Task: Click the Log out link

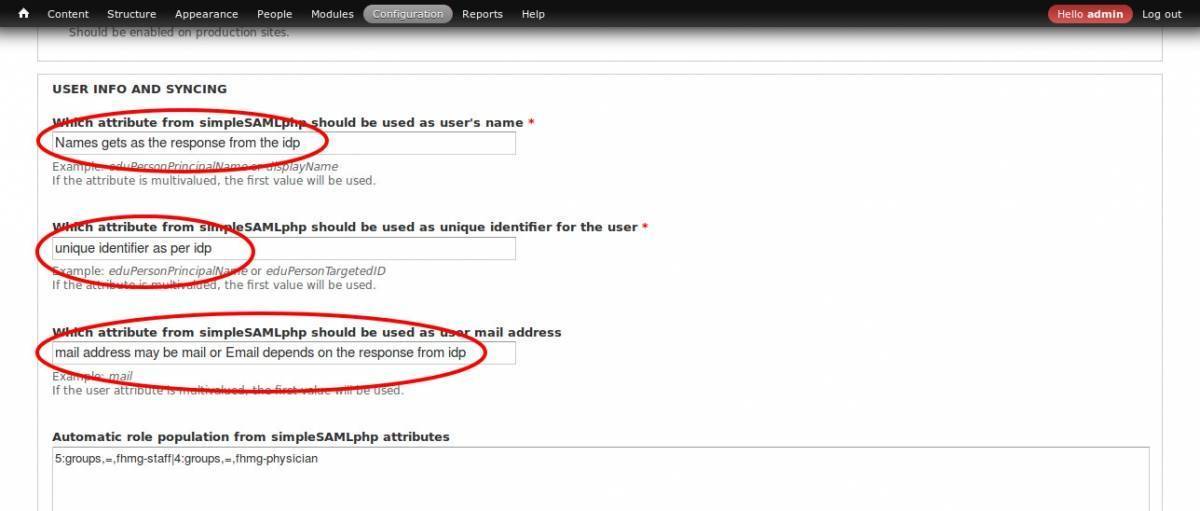Action: point(1161,14)
